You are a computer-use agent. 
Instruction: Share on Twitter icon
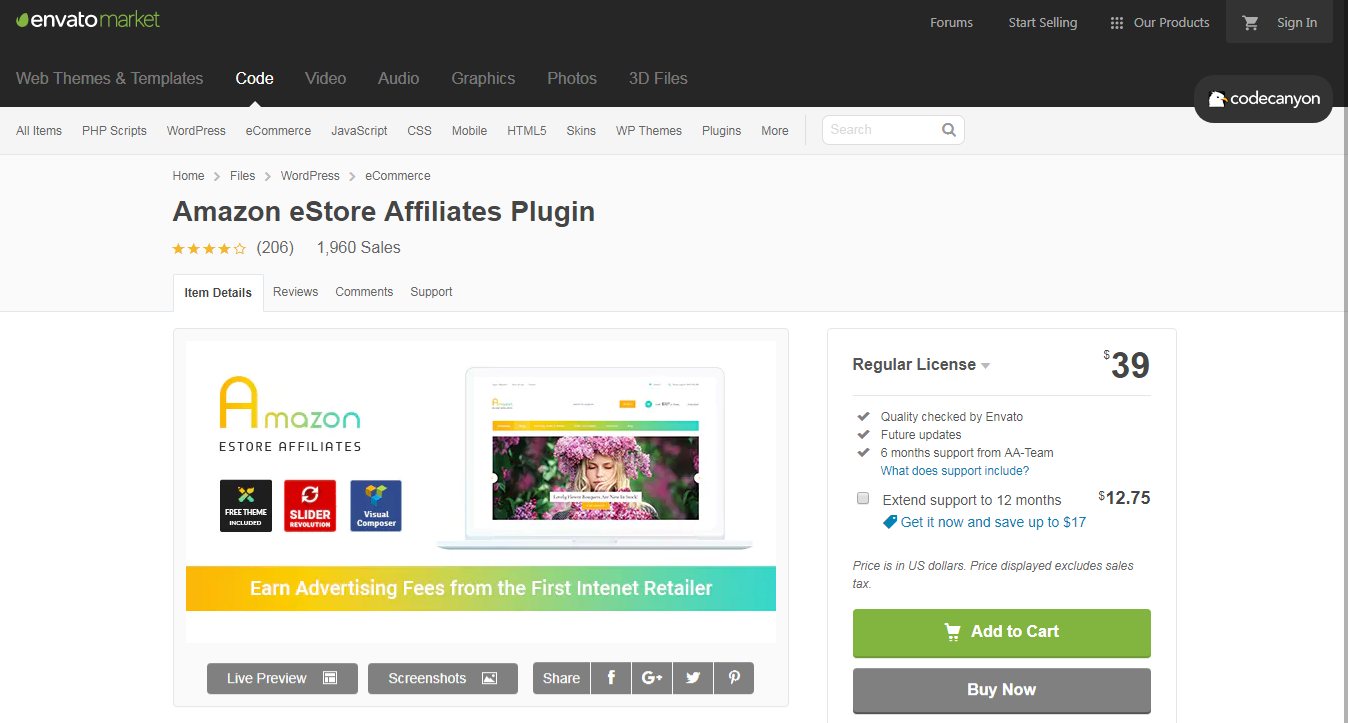693,678
